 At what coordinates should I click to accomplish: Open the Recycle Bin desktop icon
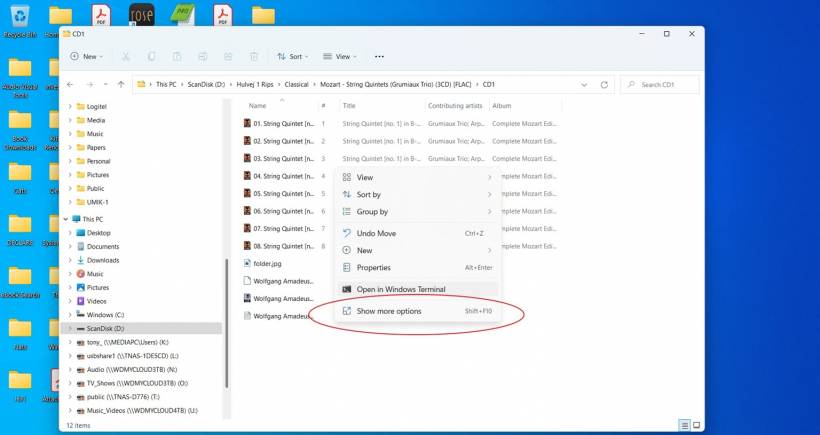(x=20, y=22)
